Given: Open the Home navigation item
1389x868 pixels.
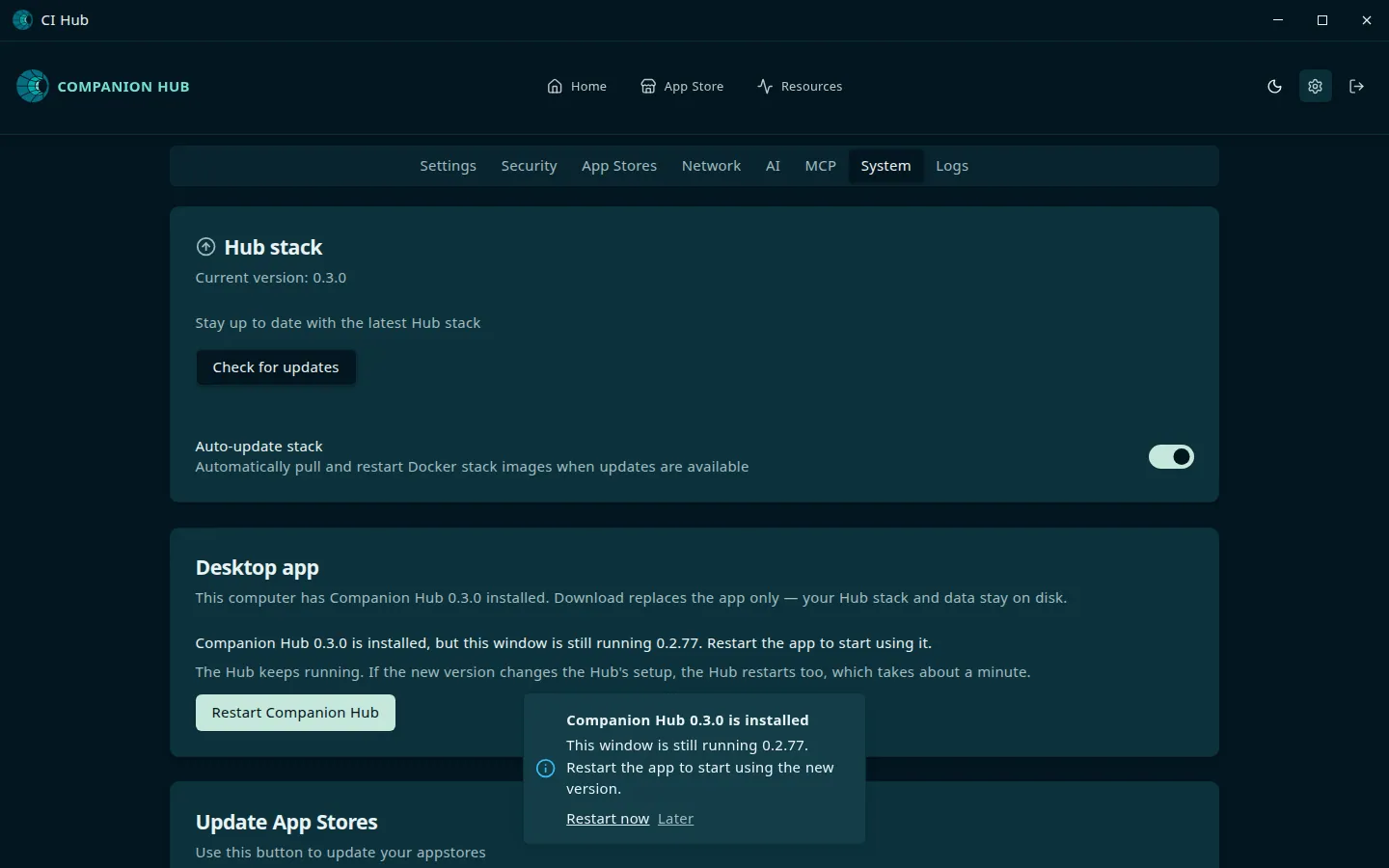Looking at the screenshot, I should click(577, 87).
